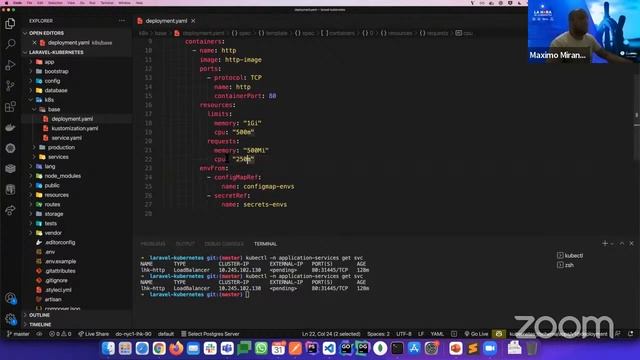Expand the database folder
Image resolution: width=640 pixels, height=360 pixels.
(56, 90)
